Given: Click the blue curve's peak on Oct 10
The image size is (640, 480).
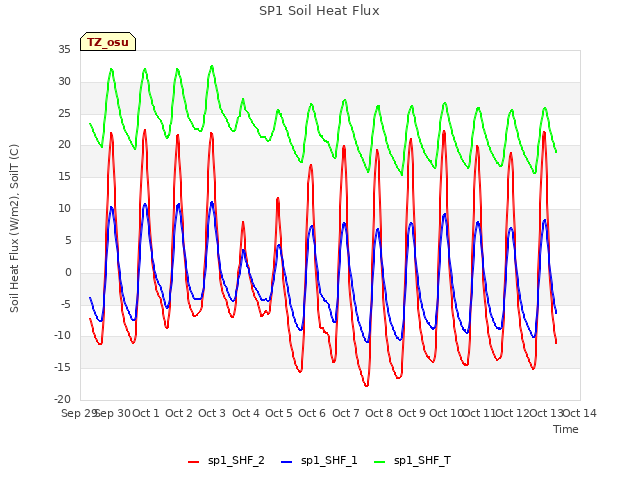Looking at the screenshot, I should 444,214.
